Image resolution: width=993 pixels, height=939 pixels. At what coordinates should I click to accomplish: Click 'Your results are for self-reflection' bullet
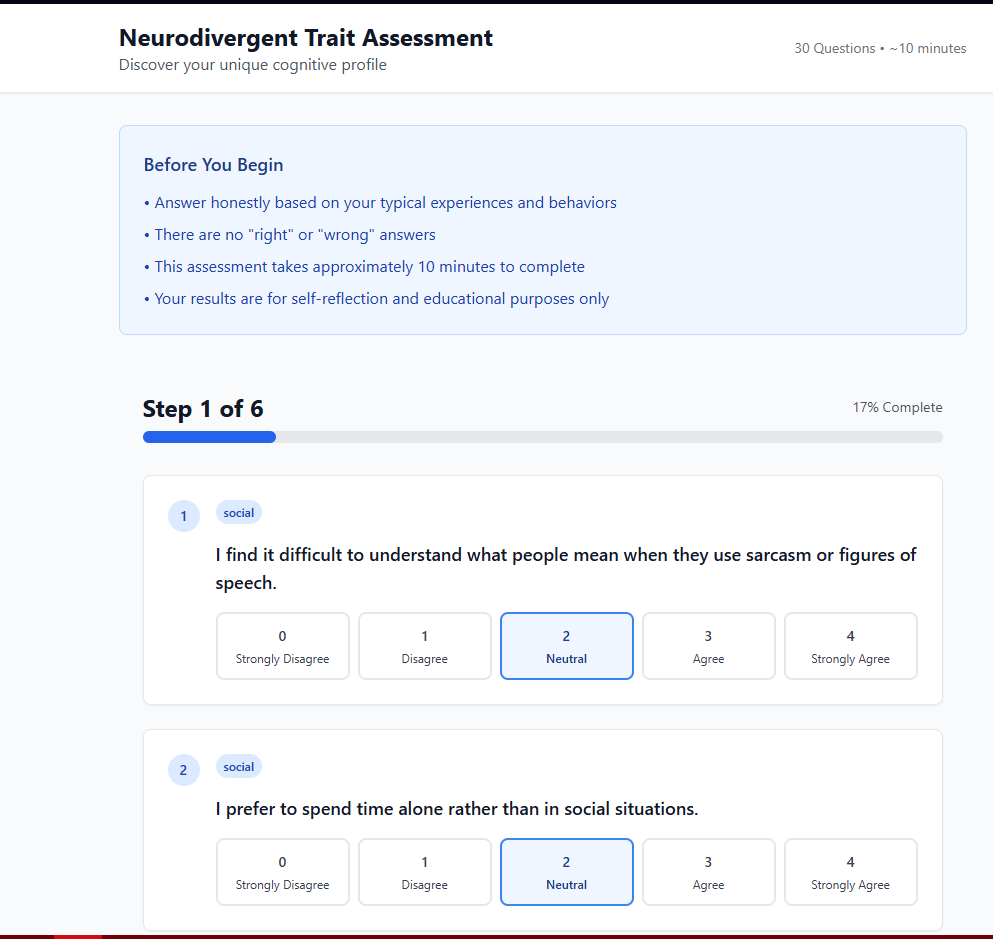tap(376, 299)
